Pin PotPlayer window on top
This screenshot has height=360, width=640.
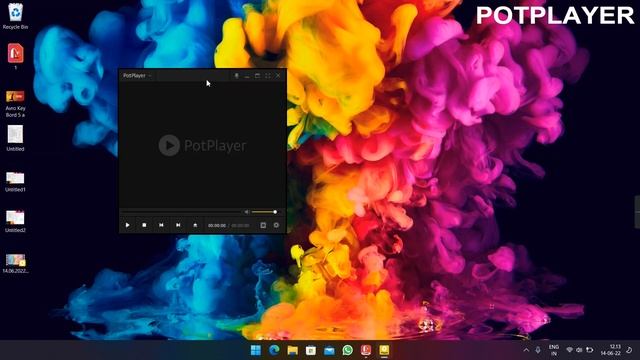[236, 76]
